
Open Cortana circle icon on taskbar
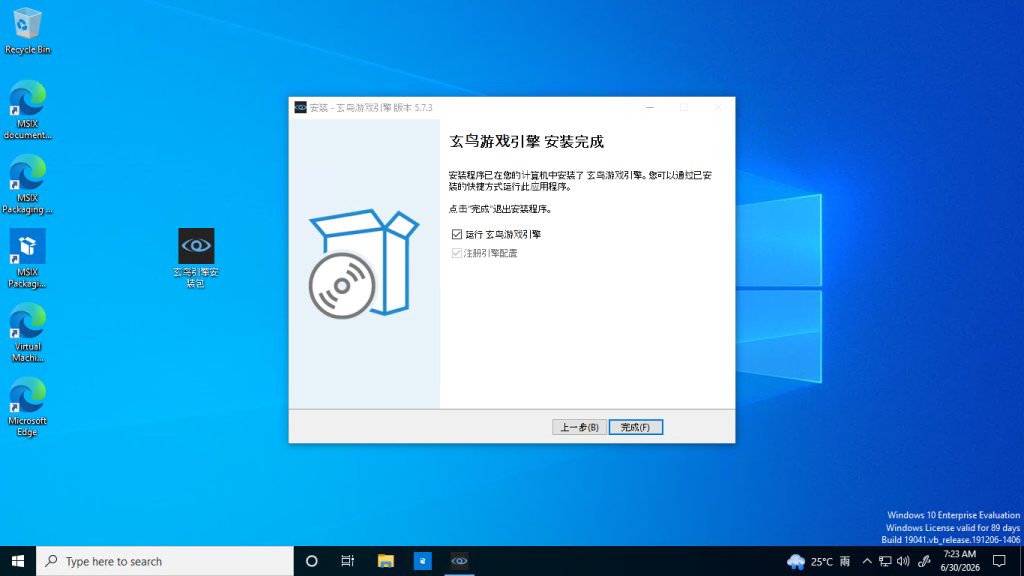312,561
